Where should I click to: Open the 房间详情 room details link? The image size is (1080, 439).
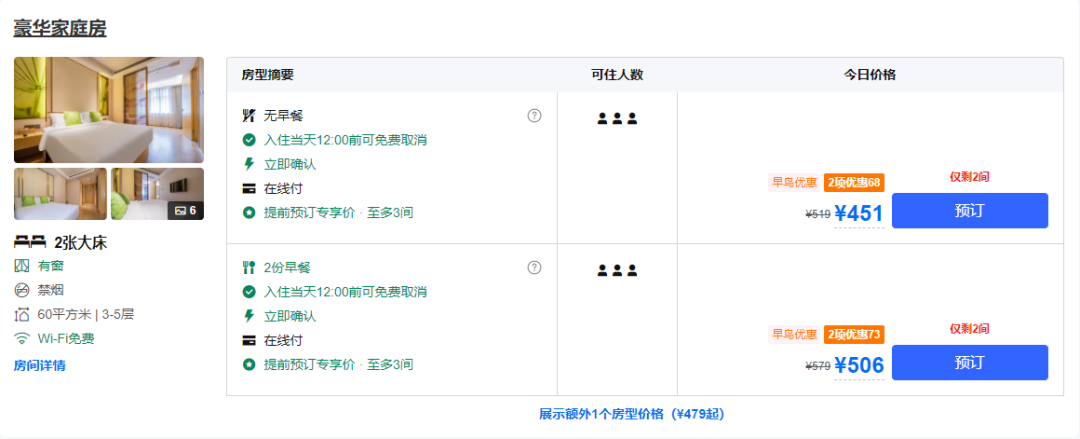click(x=40, y=365)
